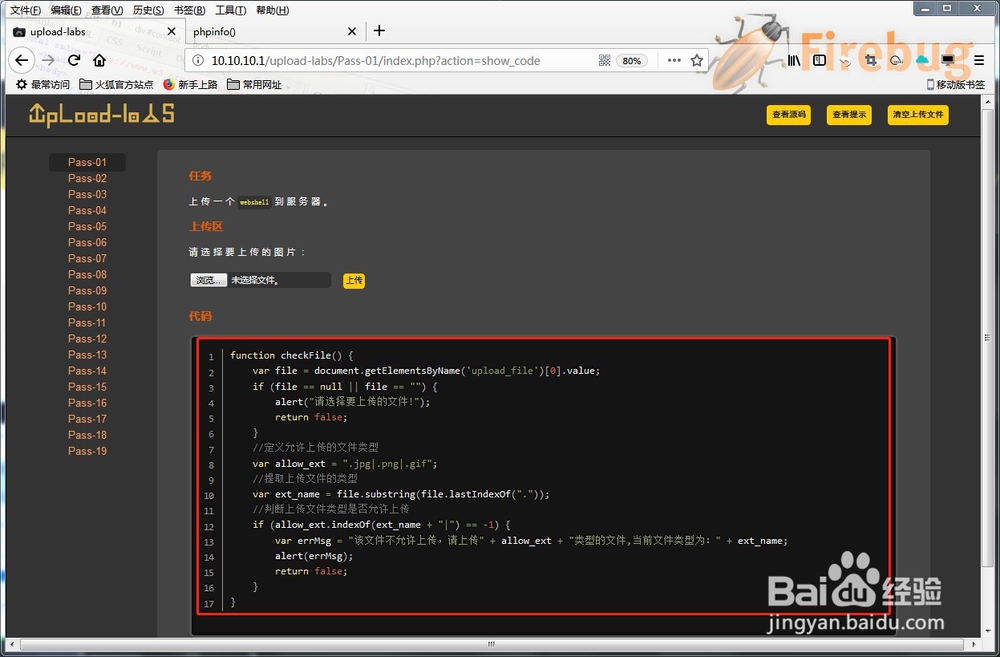Screen dimensions: 1000x657
Task: Open the 工具(T) menu
Action: click(230, 10)
